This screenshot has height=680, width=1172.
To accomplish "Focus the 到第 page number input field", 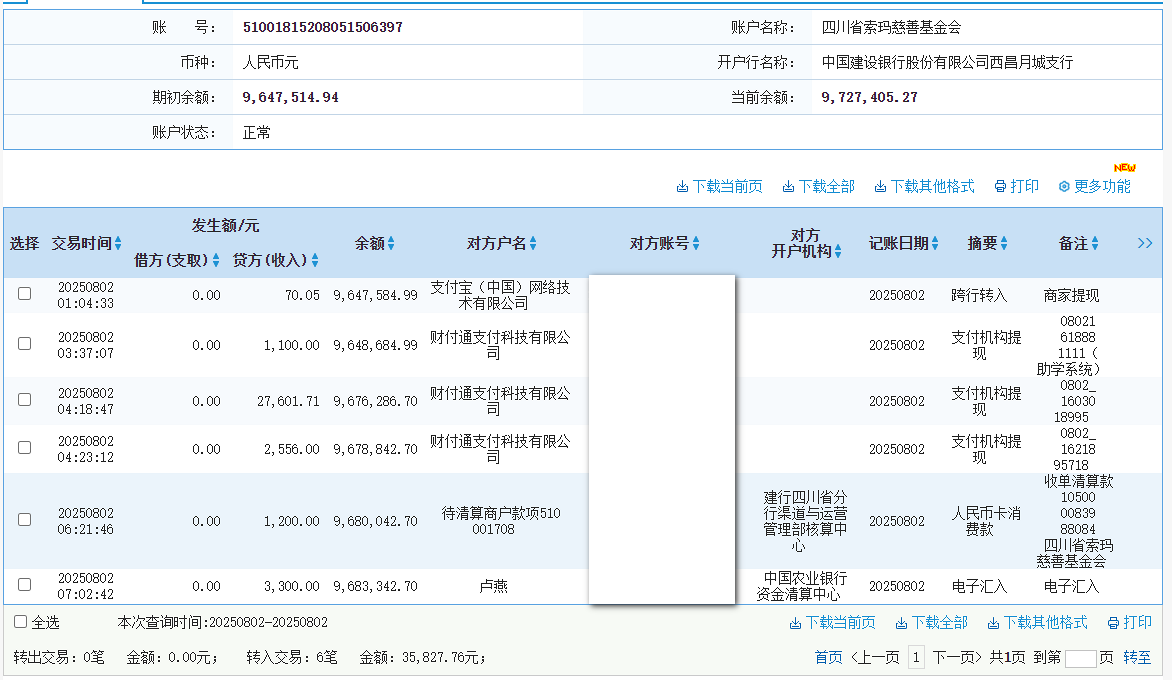I will 1080,658.
